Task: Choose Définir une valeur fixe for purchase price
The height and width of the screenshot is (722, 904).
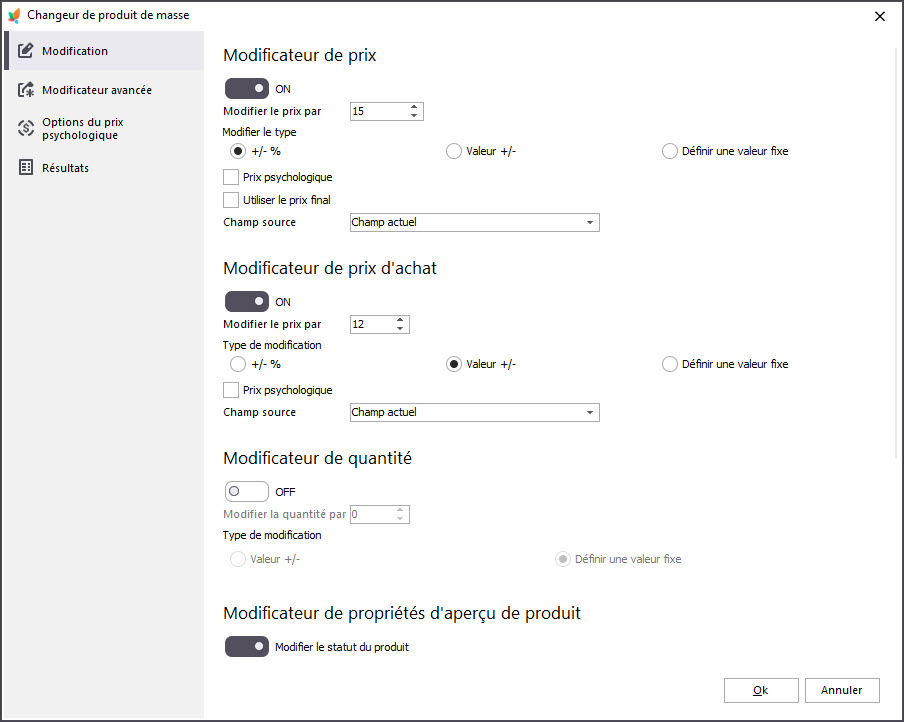Action: tap(669, 364)
